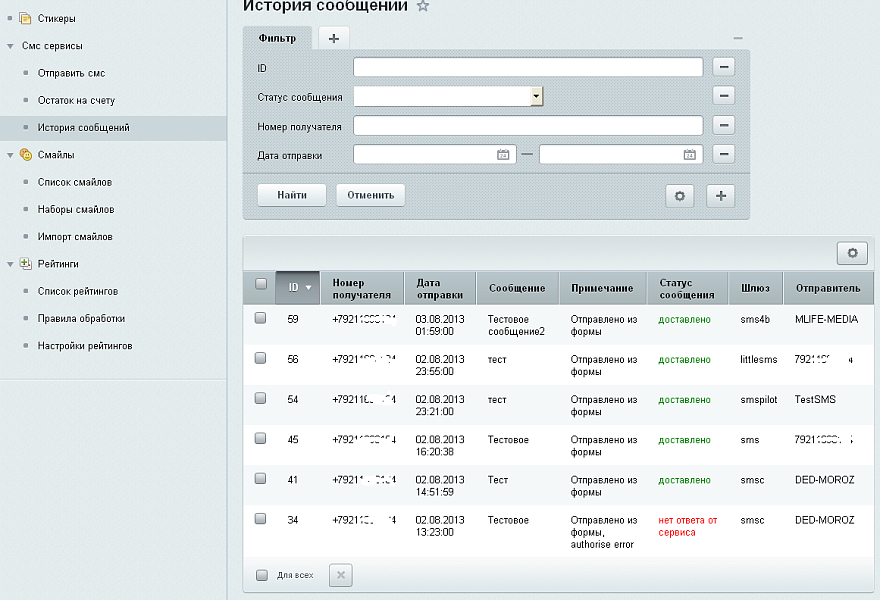Click the Номер получателя input field
This screenshot has width=880, height=600.
coord(528,126)
